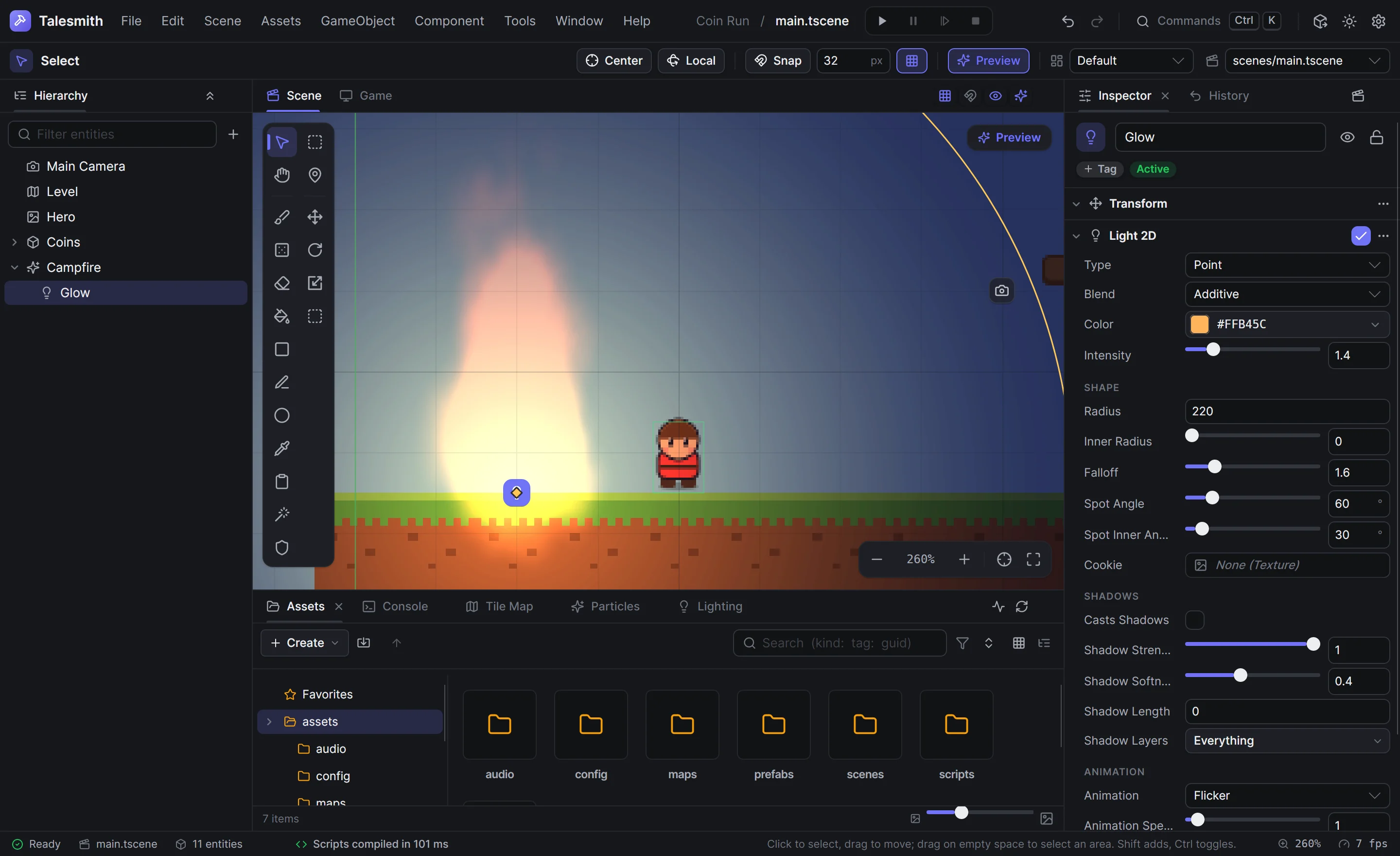Screen dimensions: 1400x856
Task: Activate the Eraser tool
Action: [x=282, y=283]
